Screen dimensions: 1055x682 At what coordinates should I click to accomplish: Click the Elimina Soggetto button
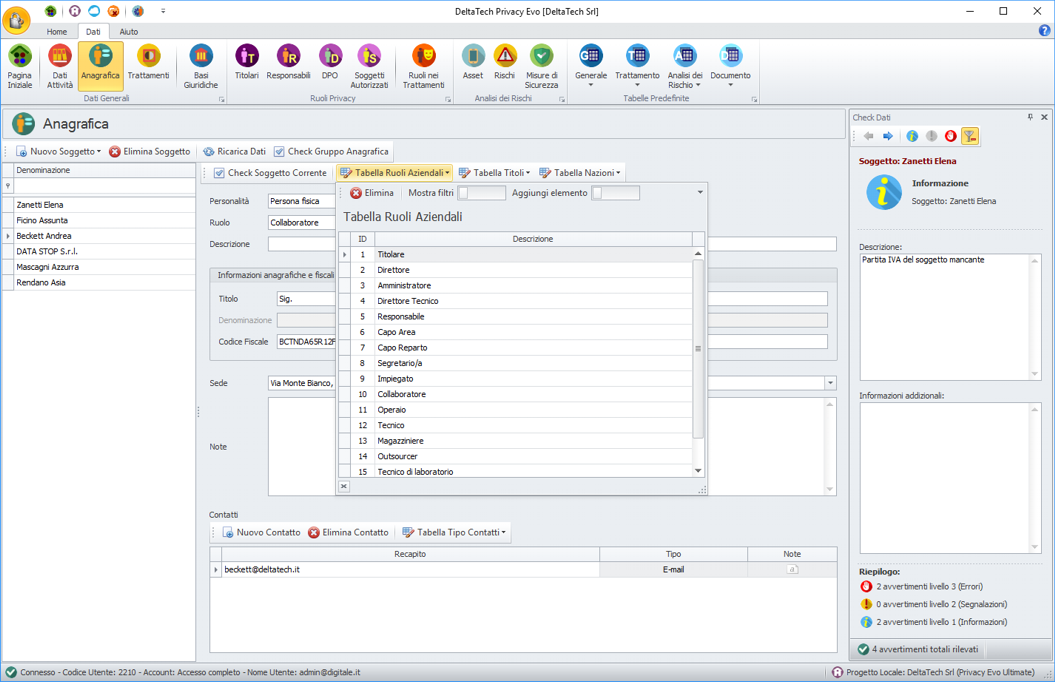[x=149, y=152]
